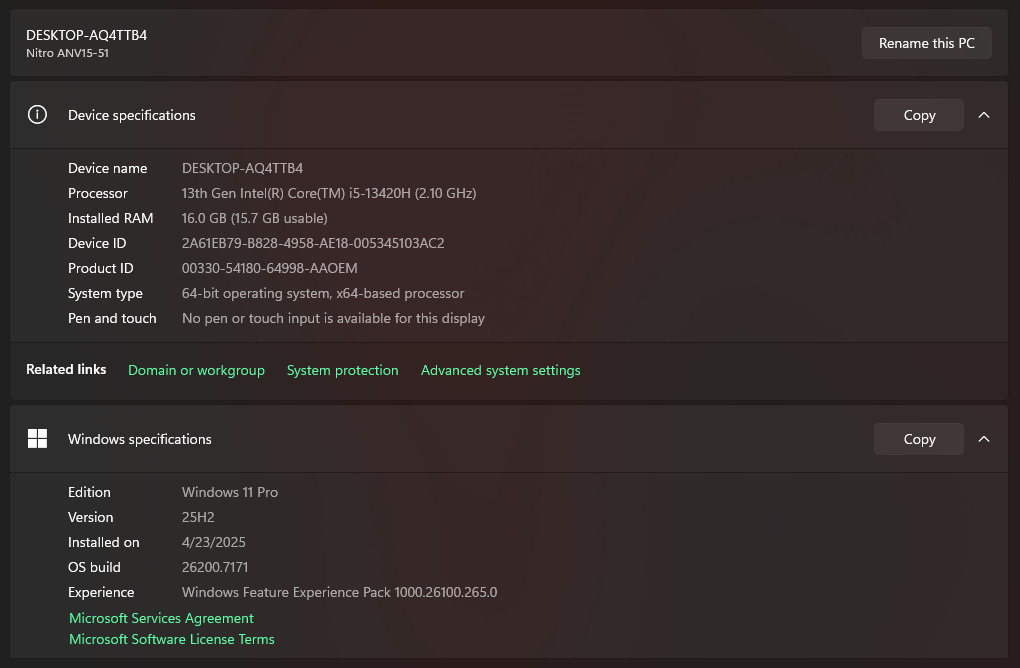Click the Nitro ANV15-51 model text
Viewport: 1020px width, 668px height.
coord(67,53)
